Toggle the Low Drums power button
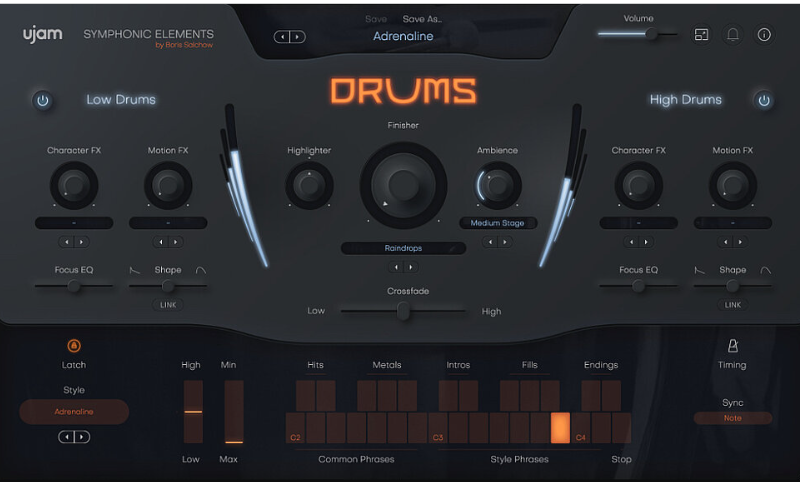800x482 pixels. click(43, 100)
